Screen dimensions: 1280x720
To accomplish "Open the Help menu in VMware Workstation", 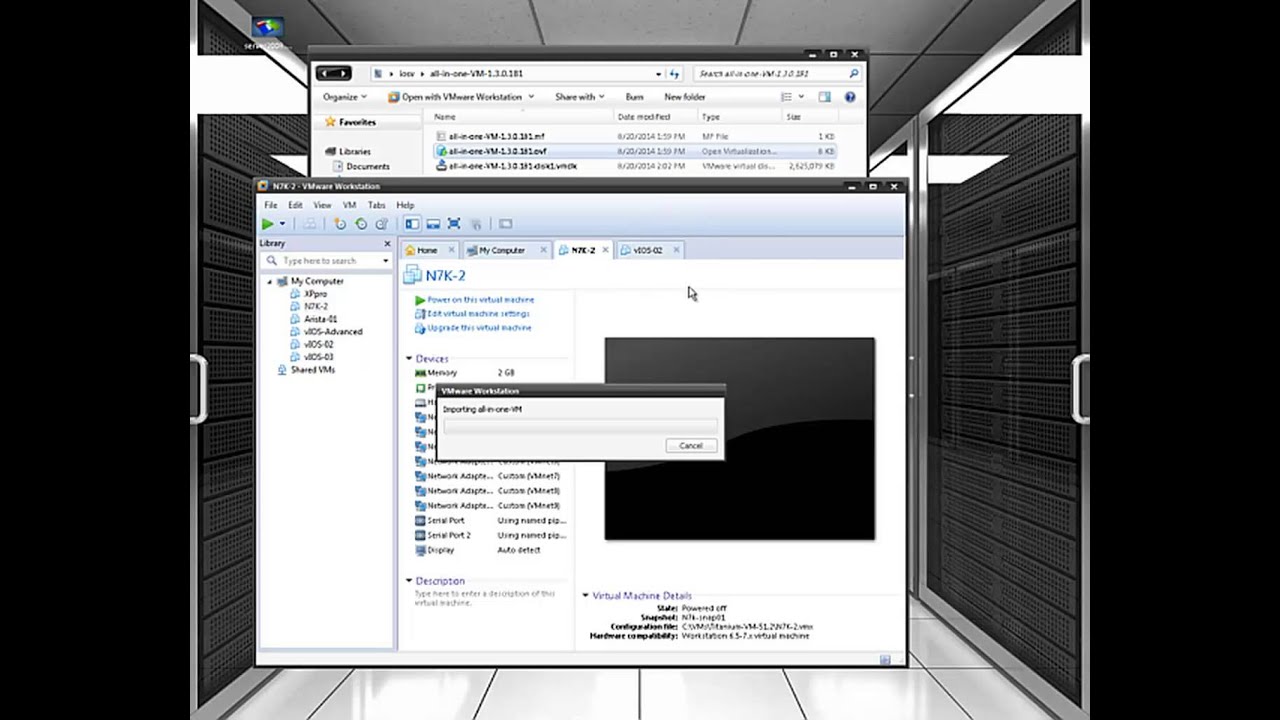I will (405, 205).
